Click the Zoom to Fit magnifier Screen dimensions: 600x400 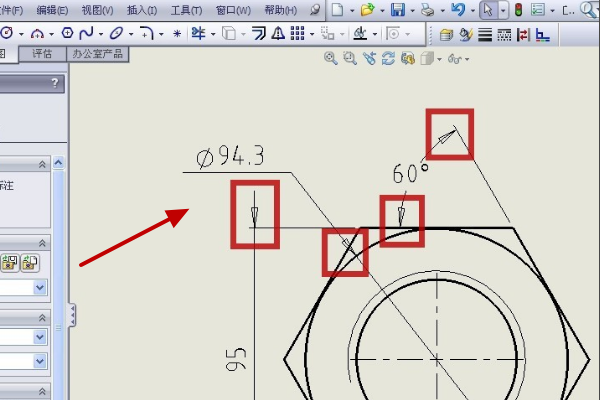(331, 59)
